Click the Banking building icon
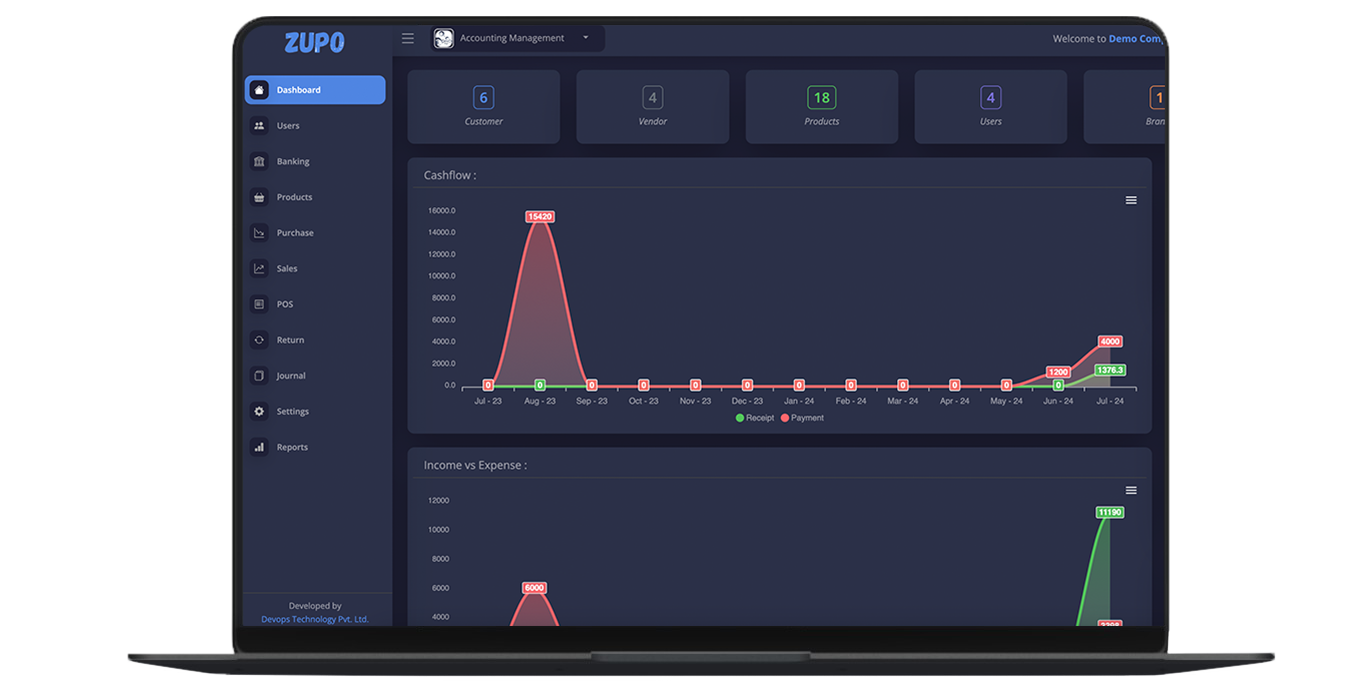This screenshot has width=1363, height=692. (x=259, y=162)
